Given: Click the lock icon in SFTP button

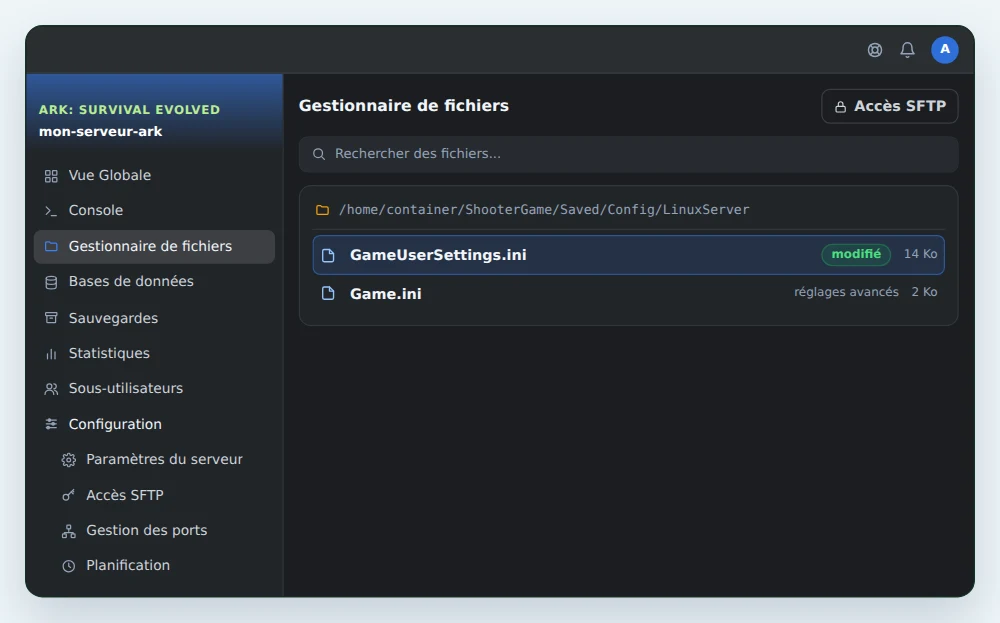Looking at the screenshot, I should pos(841,107).
